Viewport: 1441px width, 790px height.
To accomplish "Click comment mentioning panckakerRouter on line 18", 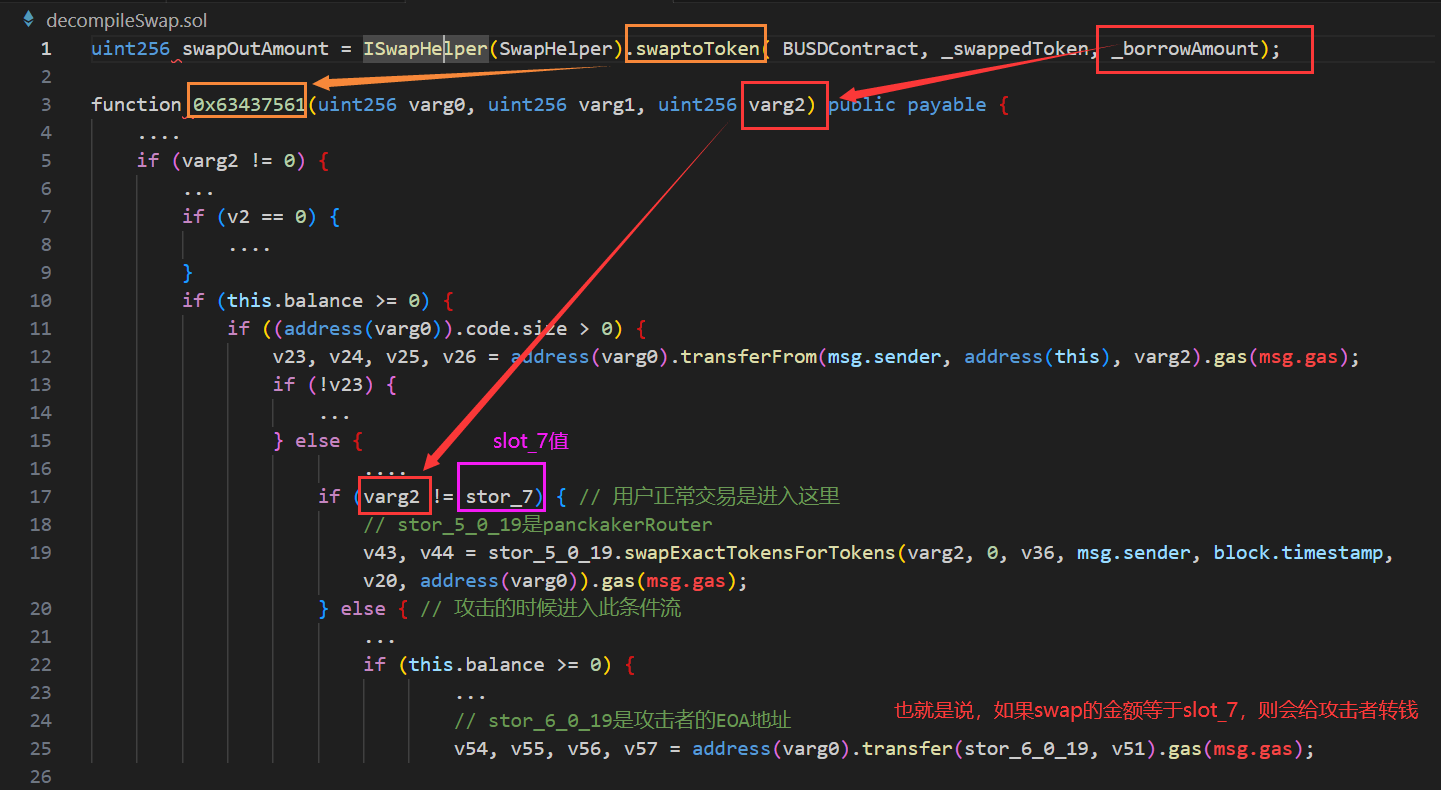I will 538,525.
